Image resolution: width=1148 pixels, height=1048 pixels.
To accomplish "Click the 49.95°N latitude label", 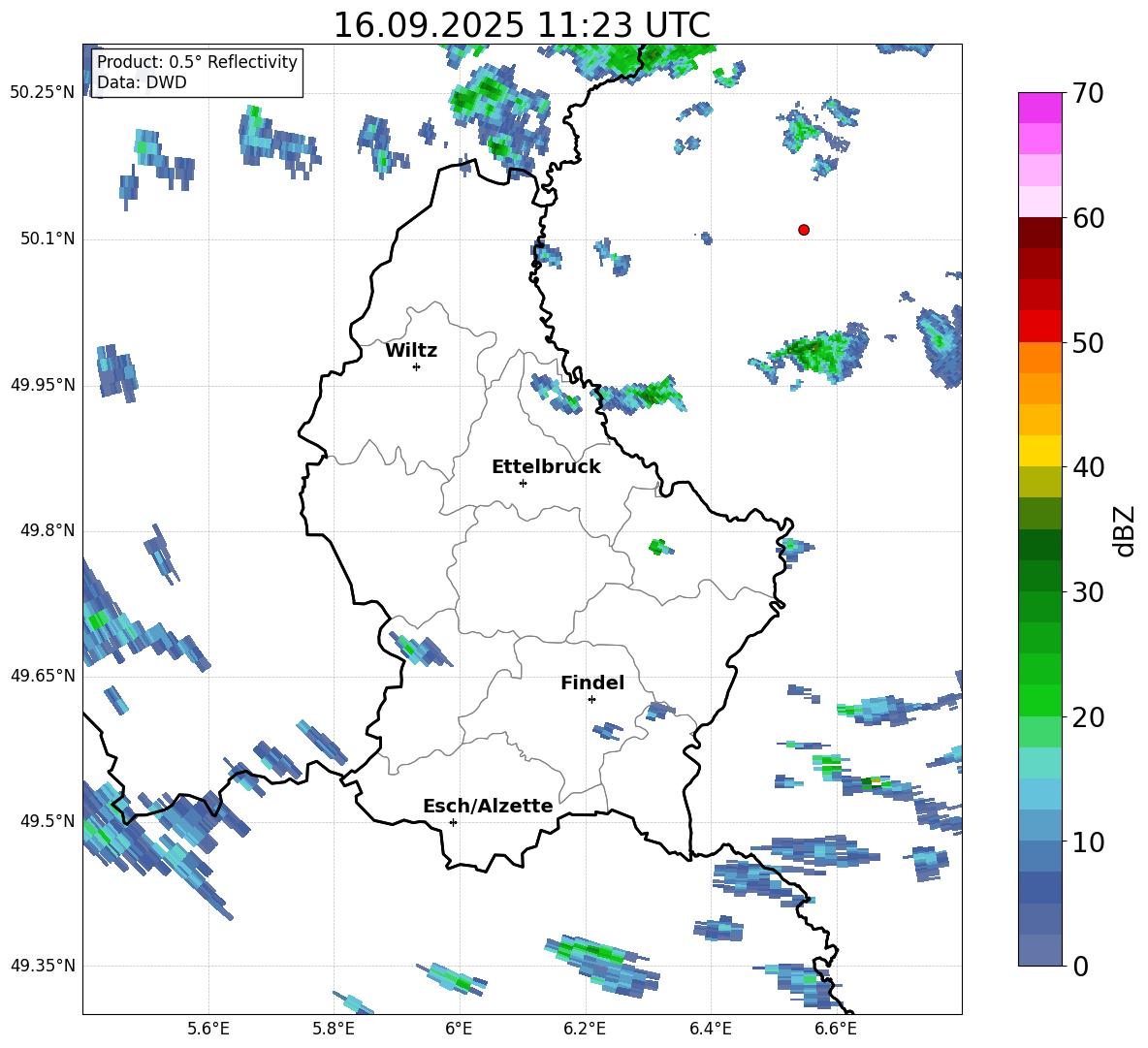I will pyautogui.click(x=43, y=386).
